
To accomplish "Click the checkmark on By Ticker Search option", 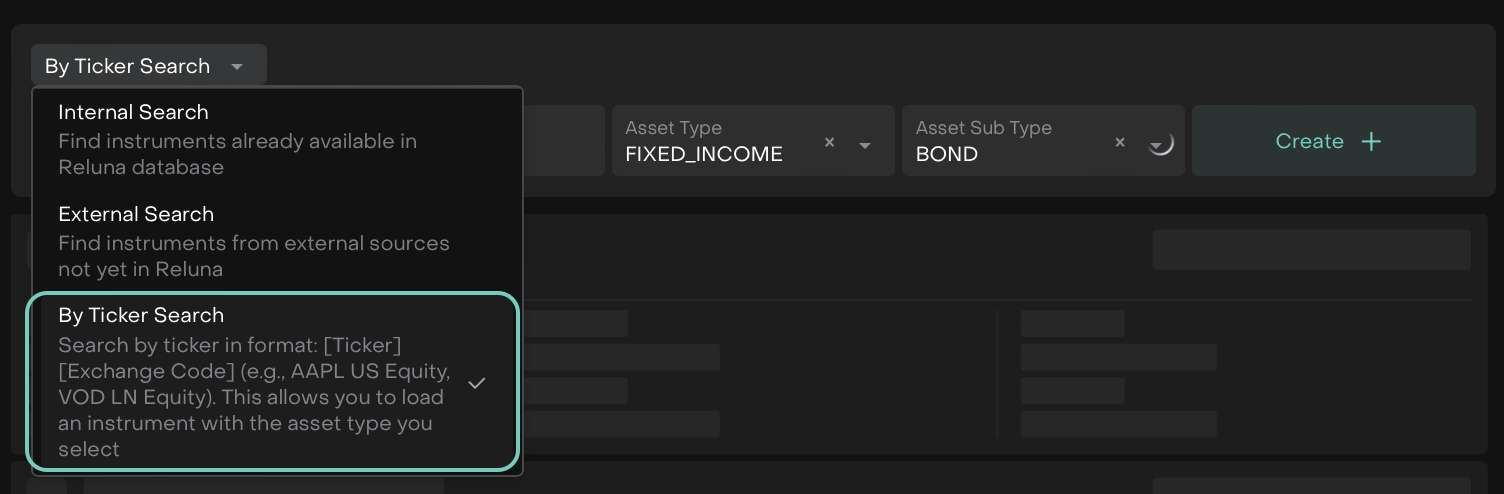I will tap(477, 383).
